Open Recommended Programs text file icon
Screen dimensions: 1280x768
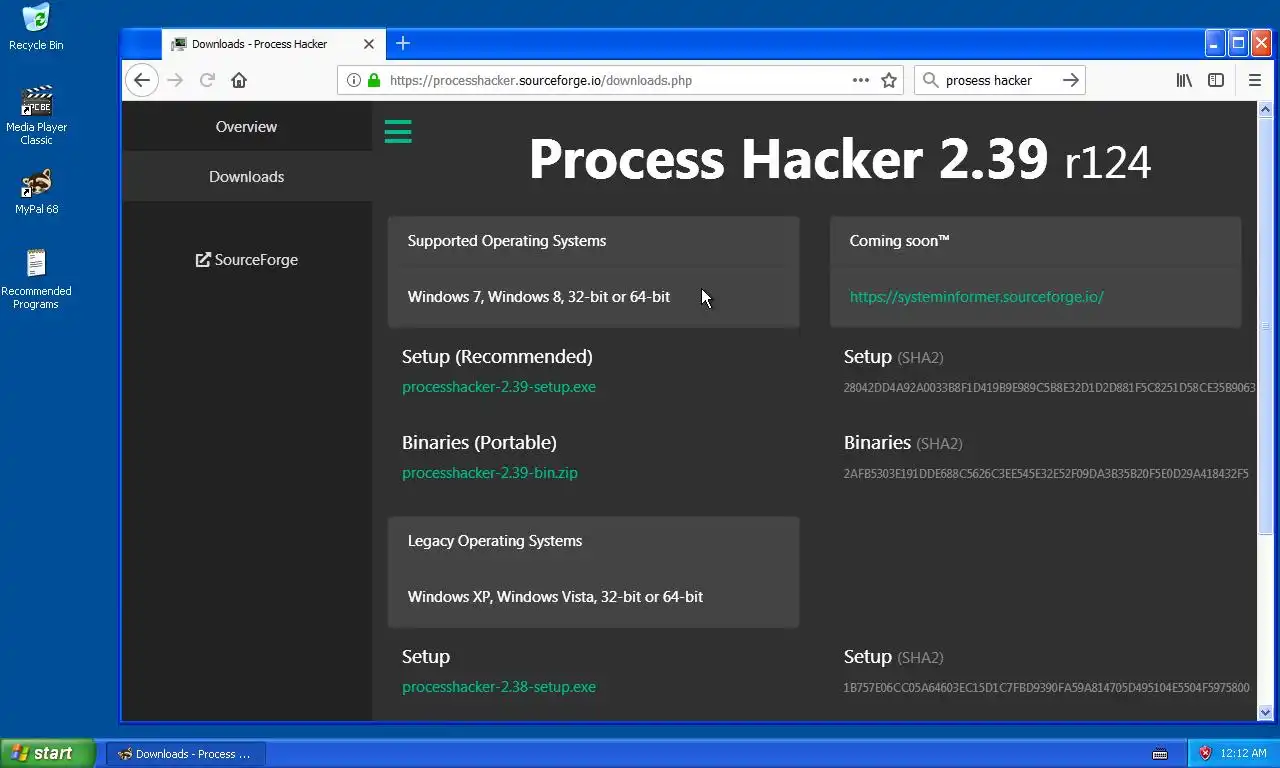(x=36, y=279)
